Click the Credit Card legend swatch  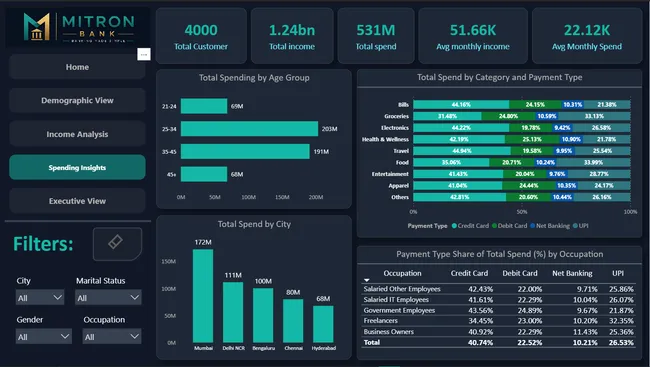click(x=454, y=226)
